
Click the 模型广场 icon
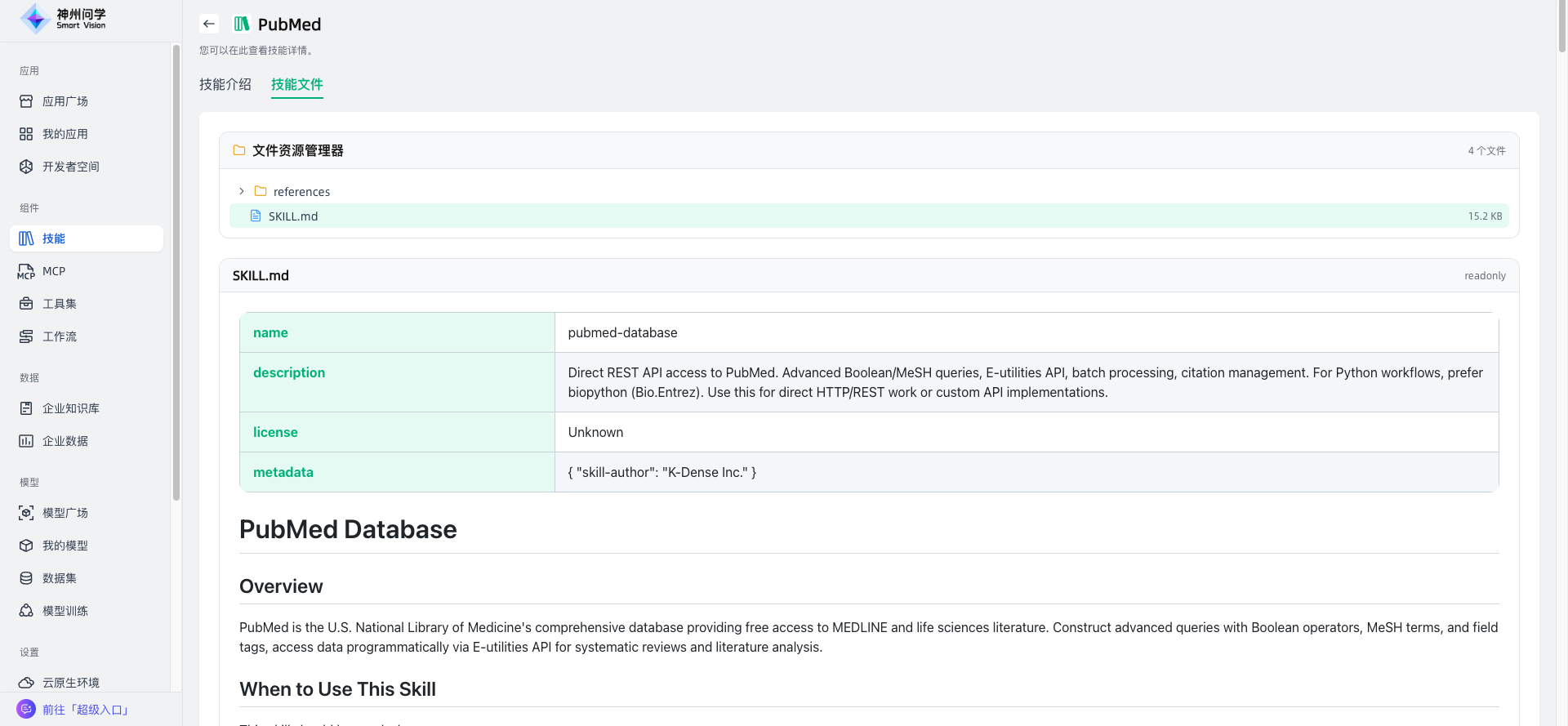click(x=26, y=513)
